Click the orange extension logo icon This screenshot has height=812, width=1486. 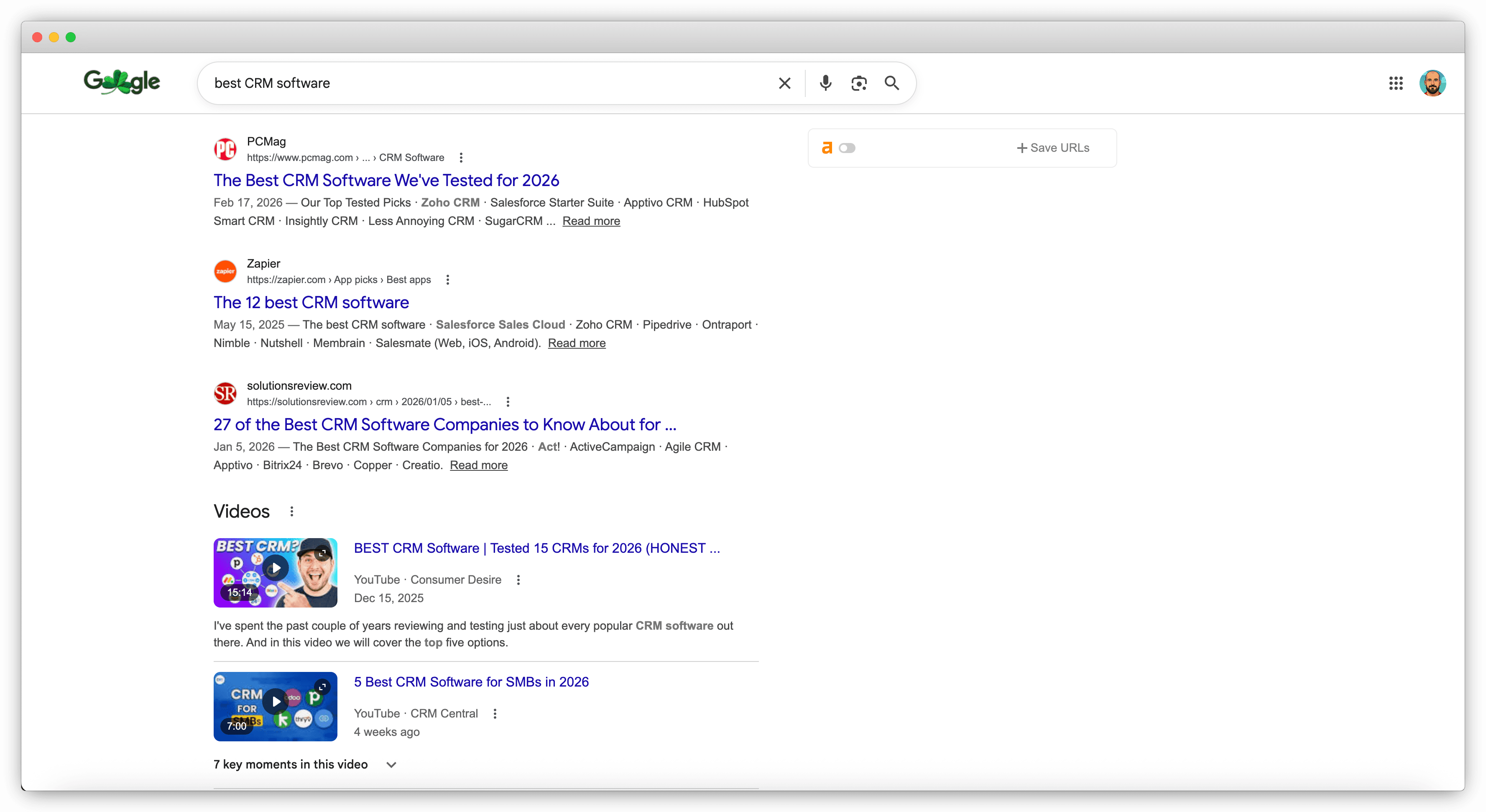(x=827, y=148)
